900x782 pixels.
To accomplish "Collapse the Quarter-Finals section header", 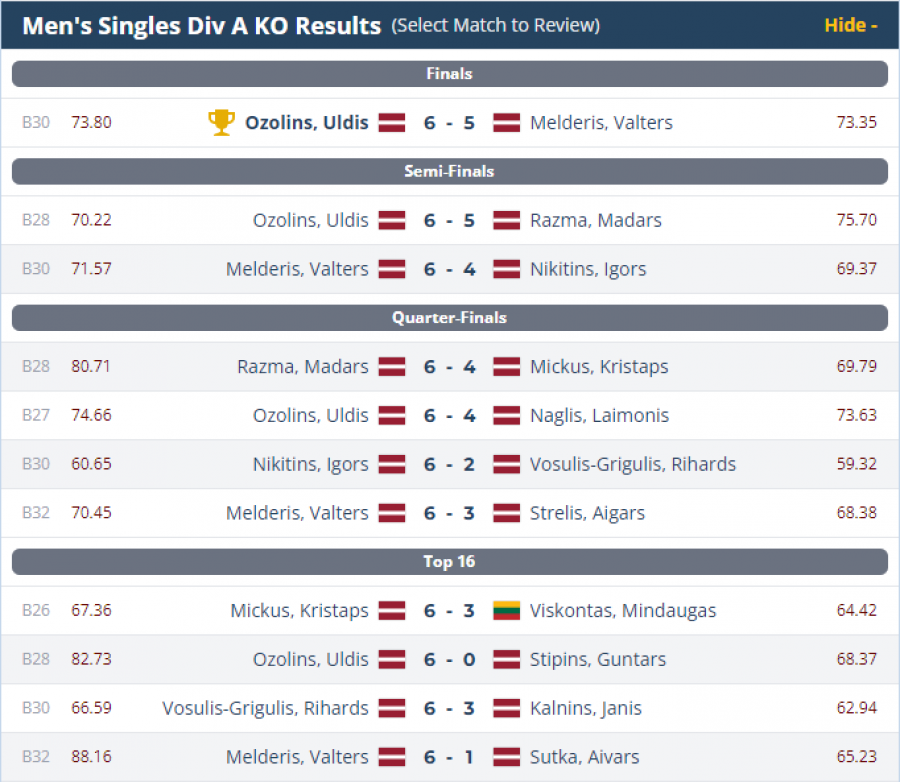I will 449,318.
